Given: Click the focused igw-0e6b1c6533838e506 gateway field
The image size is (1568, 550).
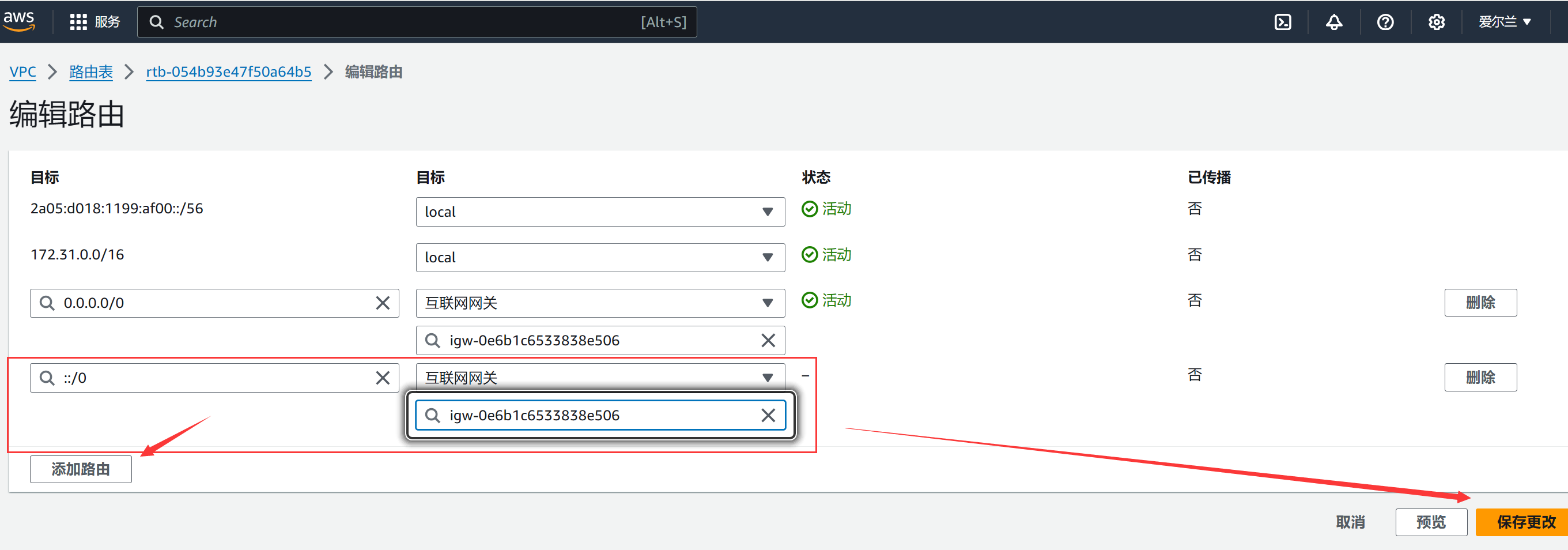Looking at the screenshot, I should pos(600,415).
